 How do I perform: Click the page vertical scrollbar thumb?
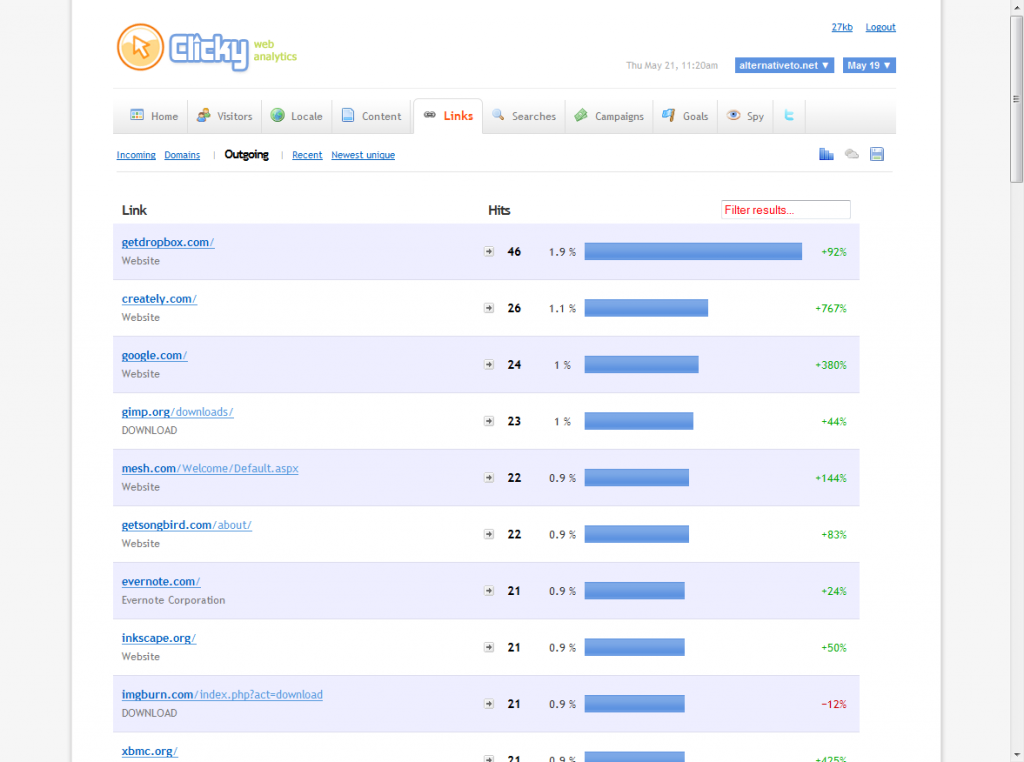point(1016,99)
